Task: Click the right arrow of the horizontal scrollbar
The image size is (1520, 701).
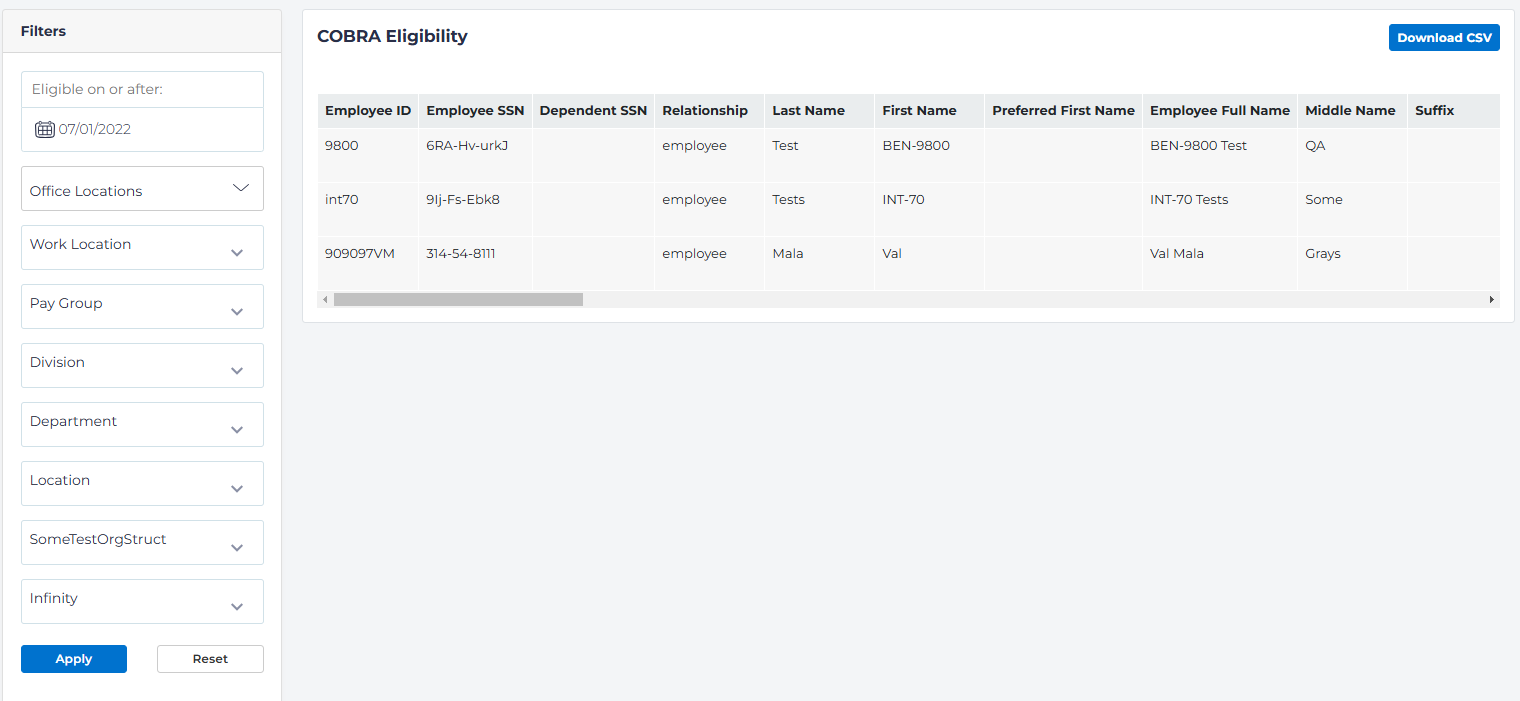Action: [x=1492, y=299]
